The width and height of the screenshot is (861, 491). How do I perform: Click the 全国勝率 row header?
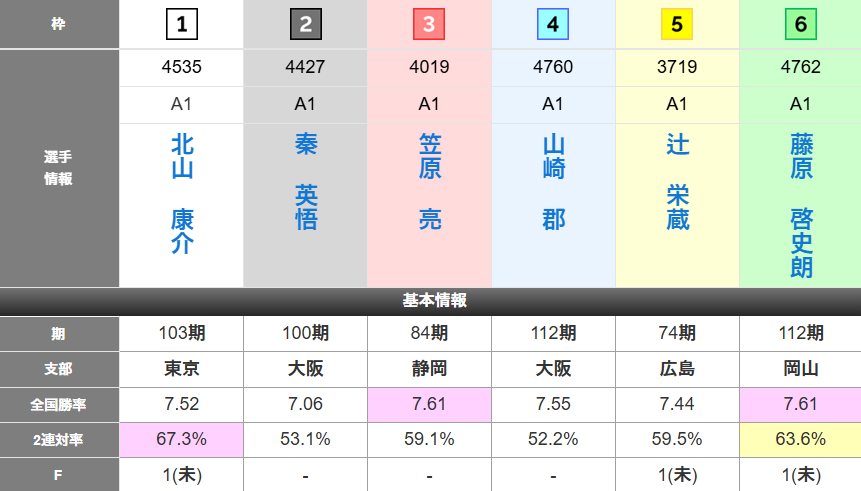pos(59,404)
